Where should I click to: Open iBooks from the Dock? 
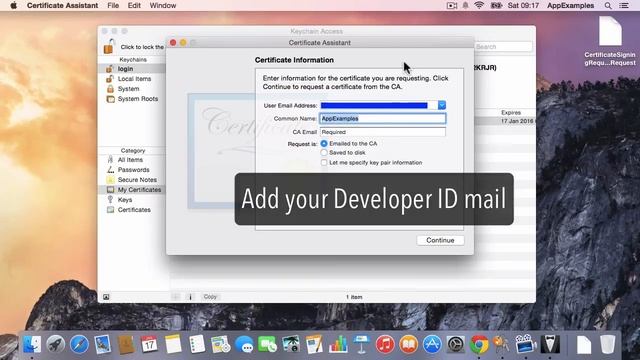pyautogui.click(x=409, y=344)
